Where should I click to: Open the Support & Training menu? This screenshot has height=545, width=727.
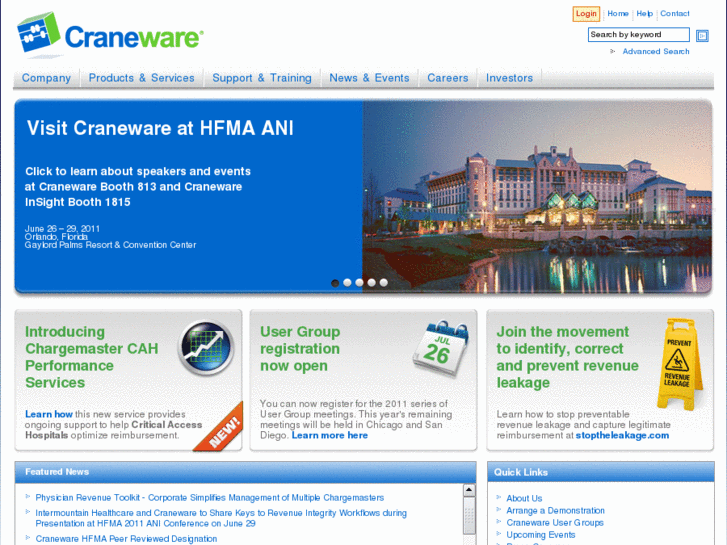tap(262, 78)
